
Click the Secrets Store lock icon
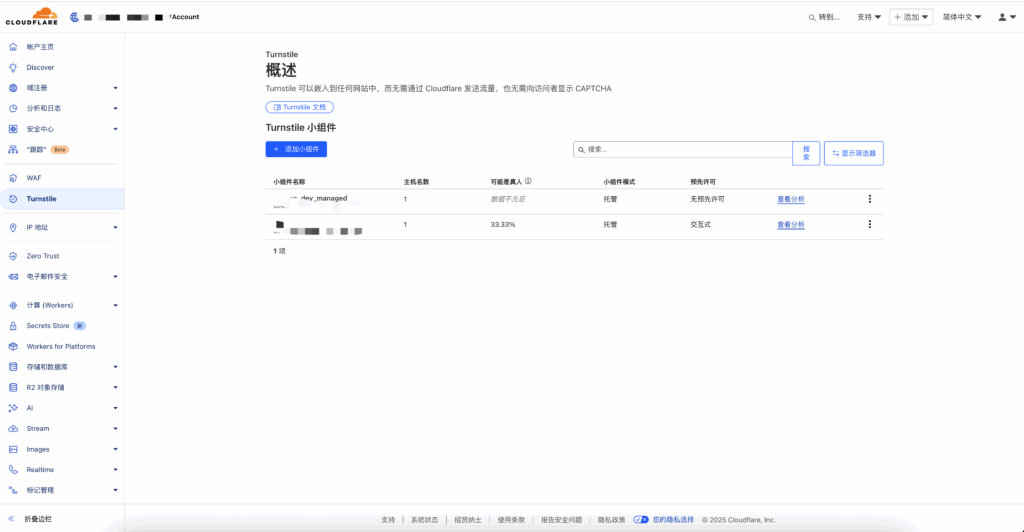[13, 326]
